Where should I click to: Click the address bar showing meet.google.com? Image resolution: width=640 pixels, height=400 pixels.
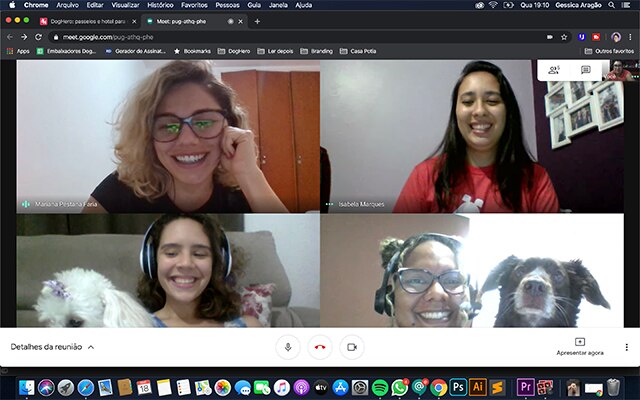pos(300,36)
